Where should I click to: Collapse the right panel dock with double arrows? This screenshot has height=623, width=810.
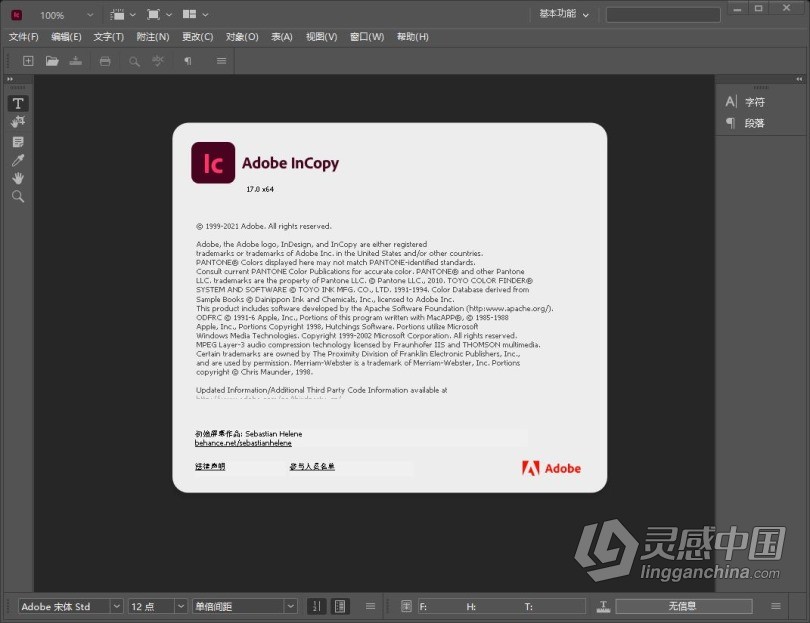(799, 79)
